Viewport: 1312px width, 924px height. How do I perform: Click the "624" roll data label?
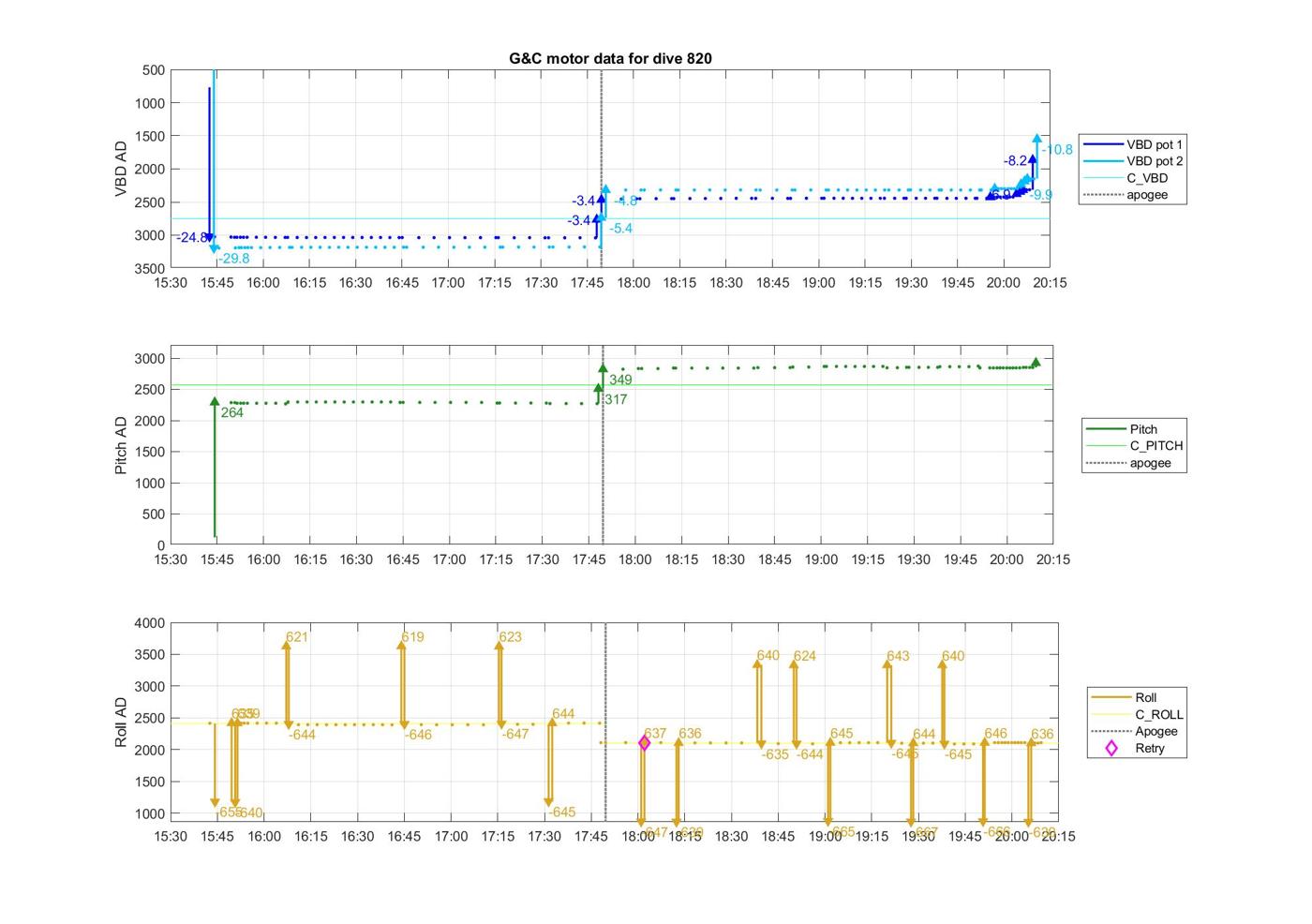804,656
